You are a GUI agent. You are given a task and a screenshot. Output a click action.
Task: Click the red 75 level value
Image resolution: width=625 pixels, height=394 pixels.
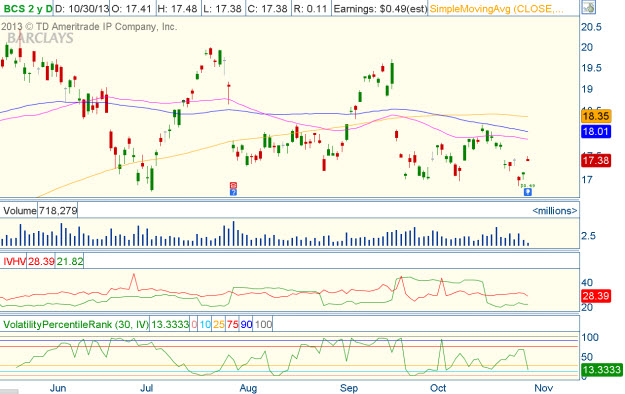click(232, 325)
